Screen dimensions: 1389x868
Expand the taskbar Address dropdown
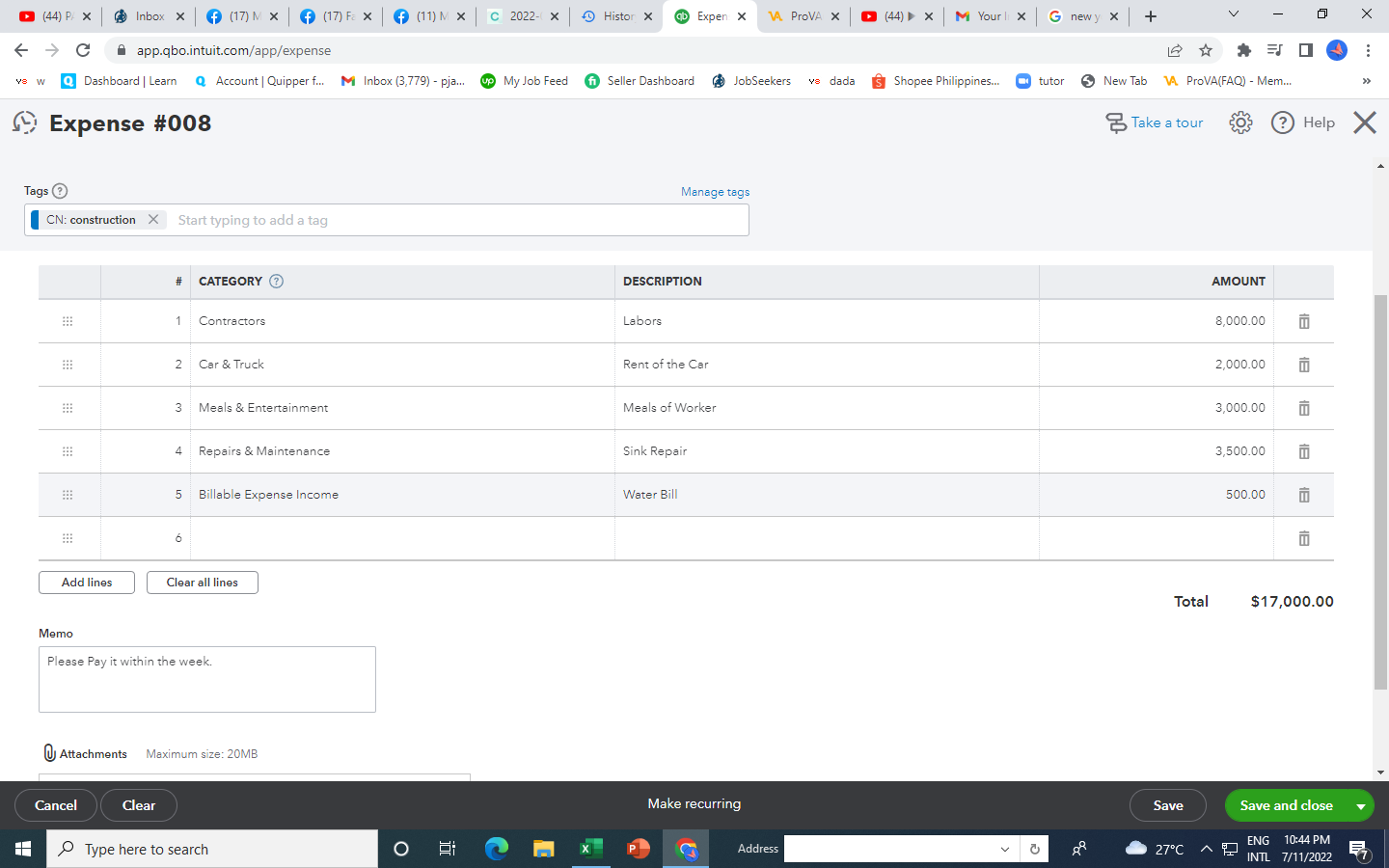click(x=1005, y=849)
